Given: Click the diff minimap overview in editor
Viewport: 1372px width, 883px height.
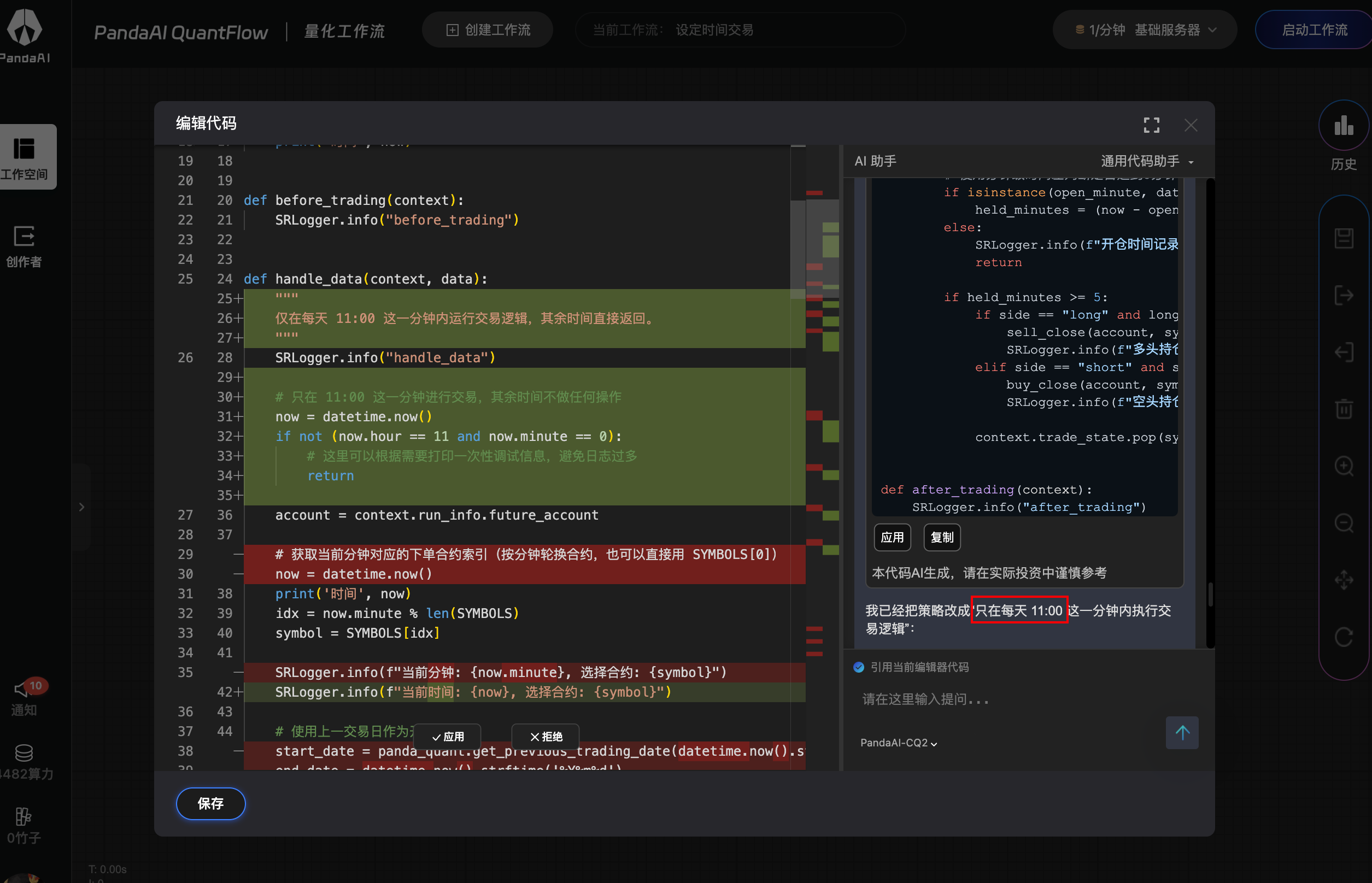Looking at the screenshot, I should pos(823,456).
